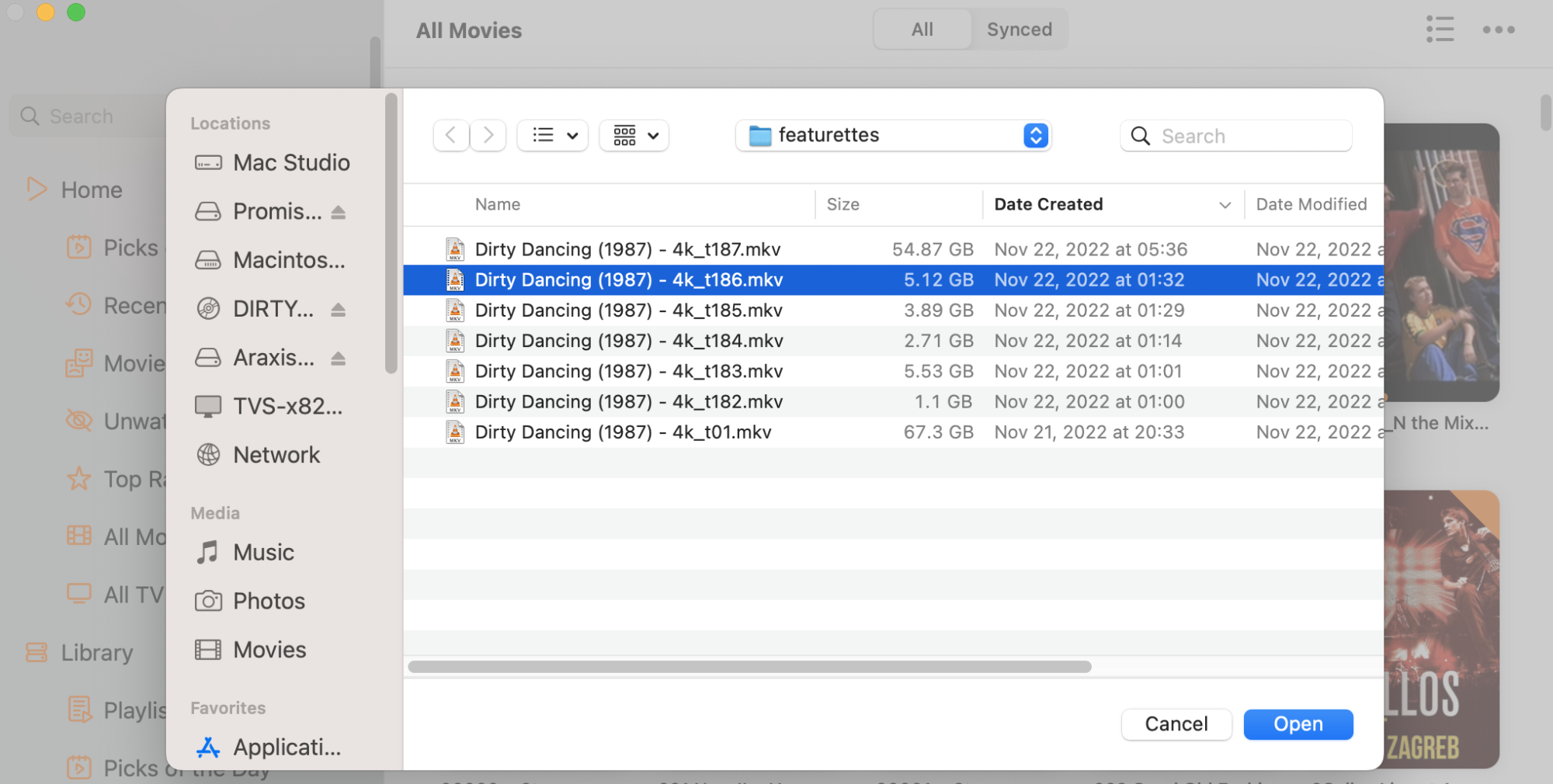
Task: Open list view options in main window
Action: click(1440, 29)
